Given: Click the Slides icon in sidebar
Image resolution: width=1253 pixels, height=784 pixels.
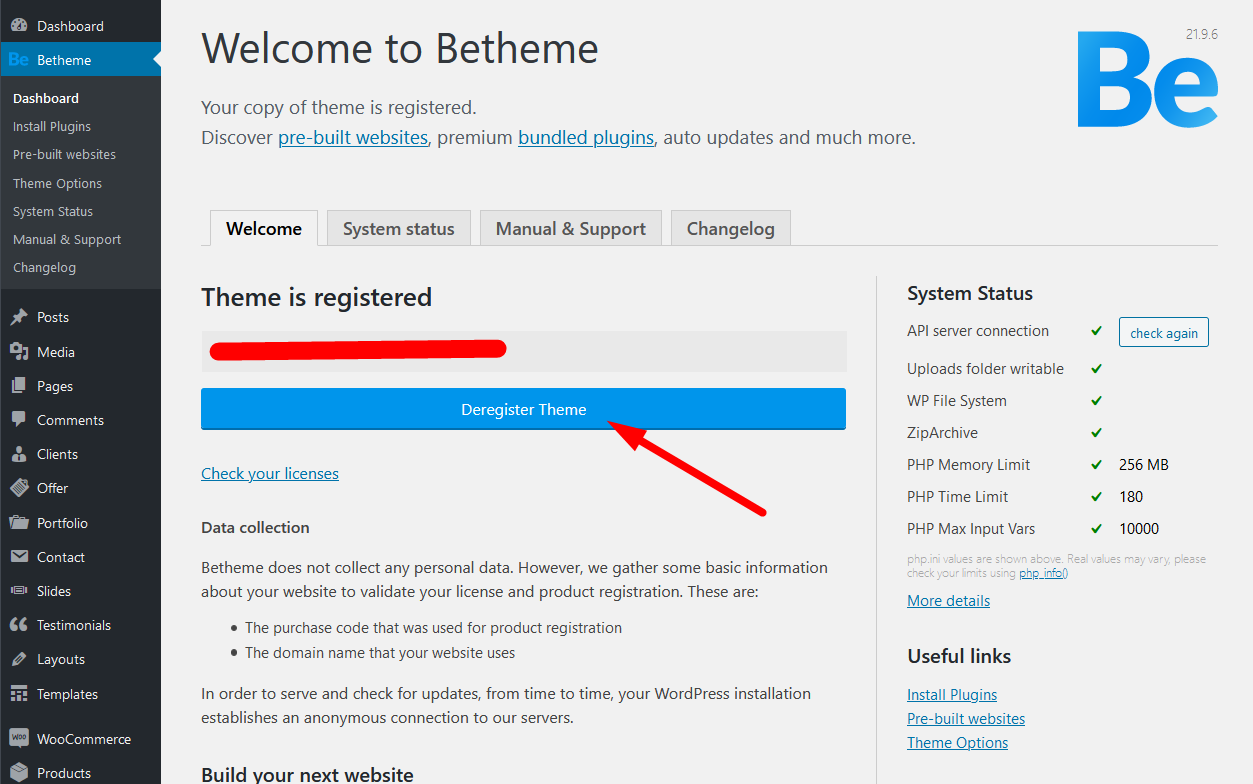Looking at the screenshot, I should (18, 591).
